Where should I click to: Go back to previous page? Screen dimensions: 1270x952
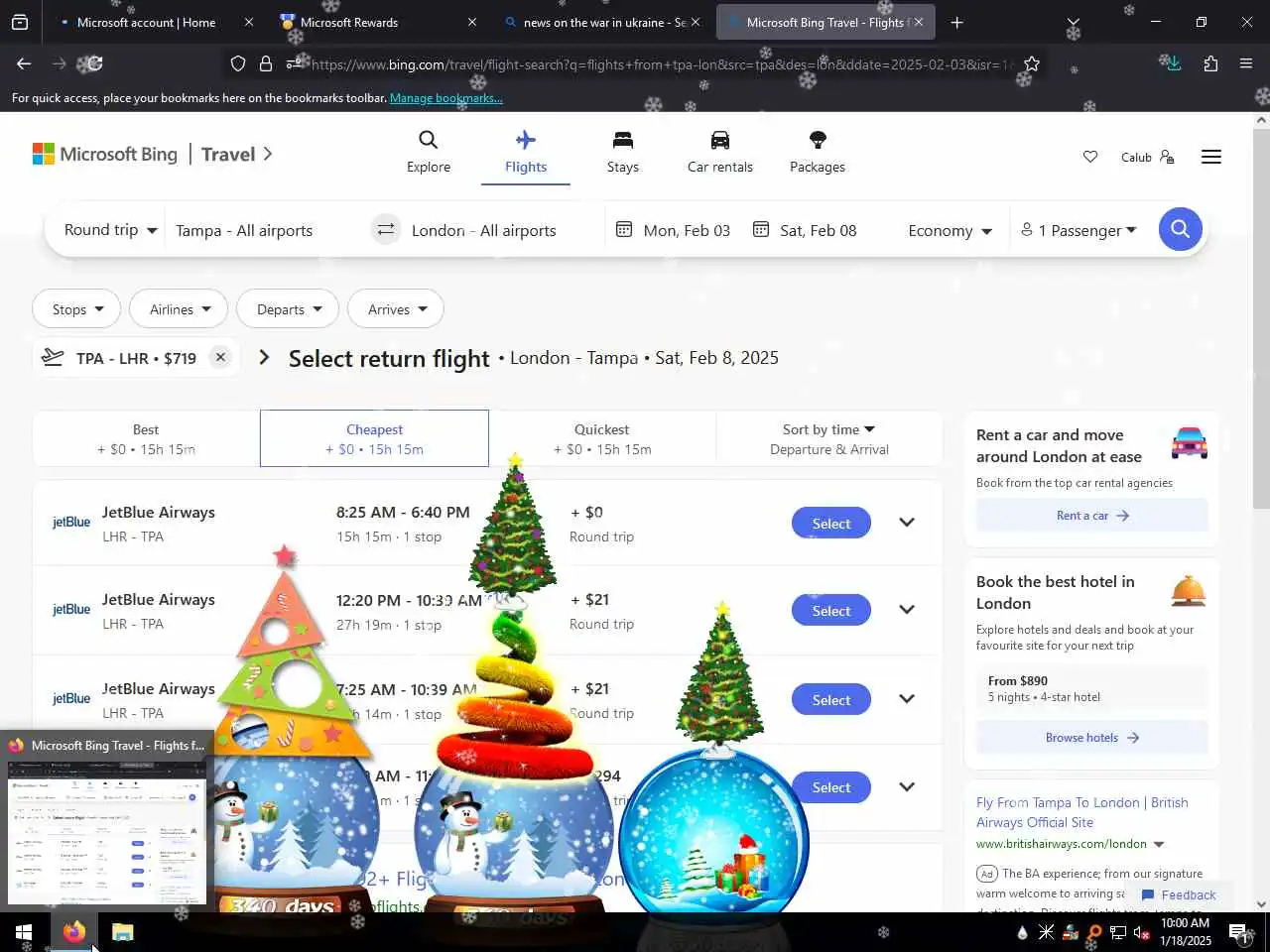24,63
